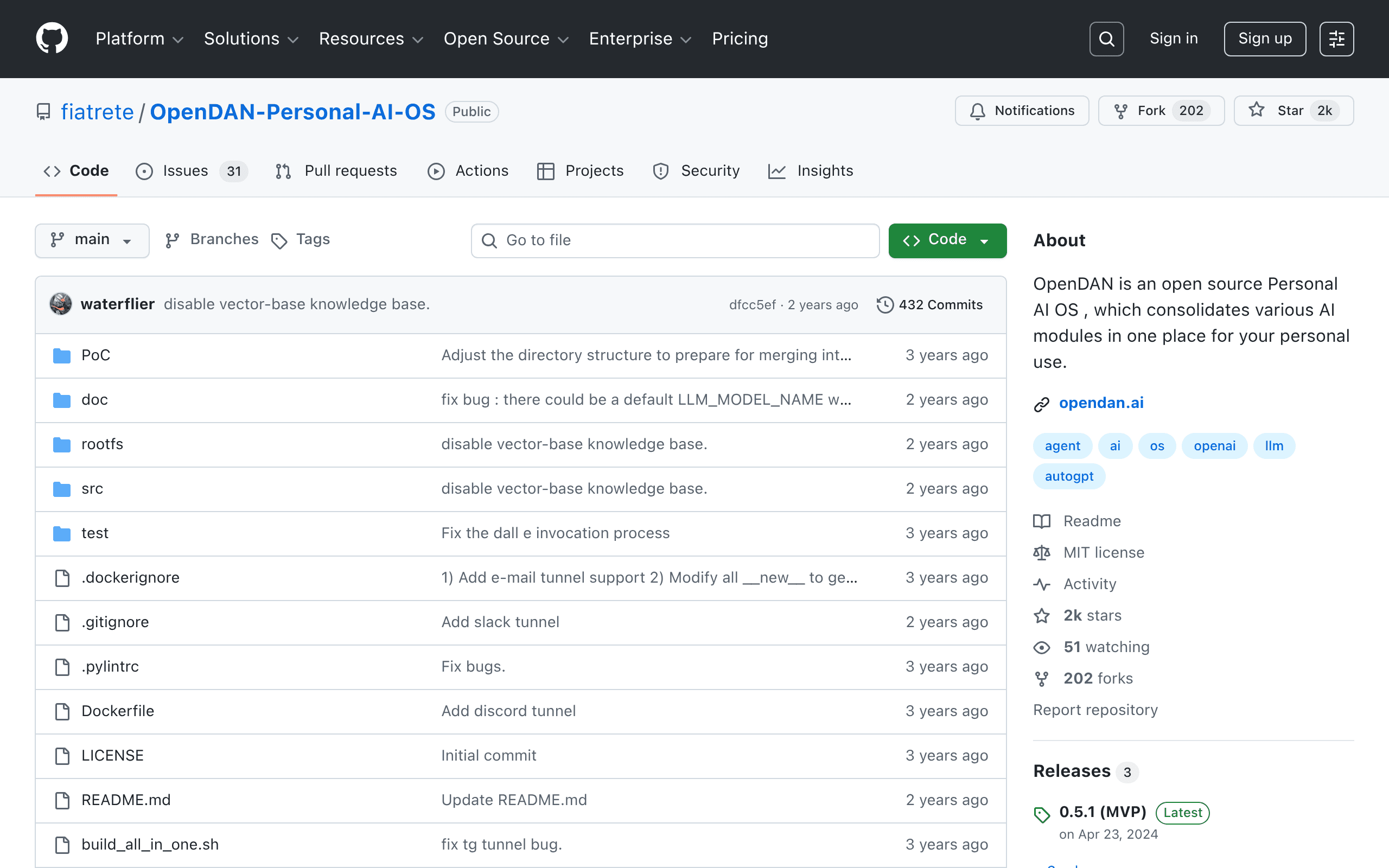Open the src folder

92,489
